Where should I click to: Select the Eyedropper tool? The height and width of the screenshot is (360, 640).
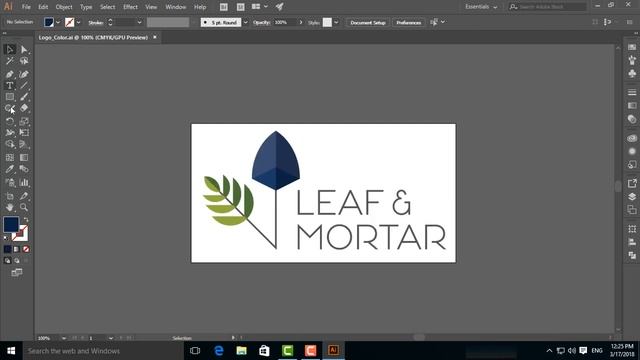(x=10, y=169)
